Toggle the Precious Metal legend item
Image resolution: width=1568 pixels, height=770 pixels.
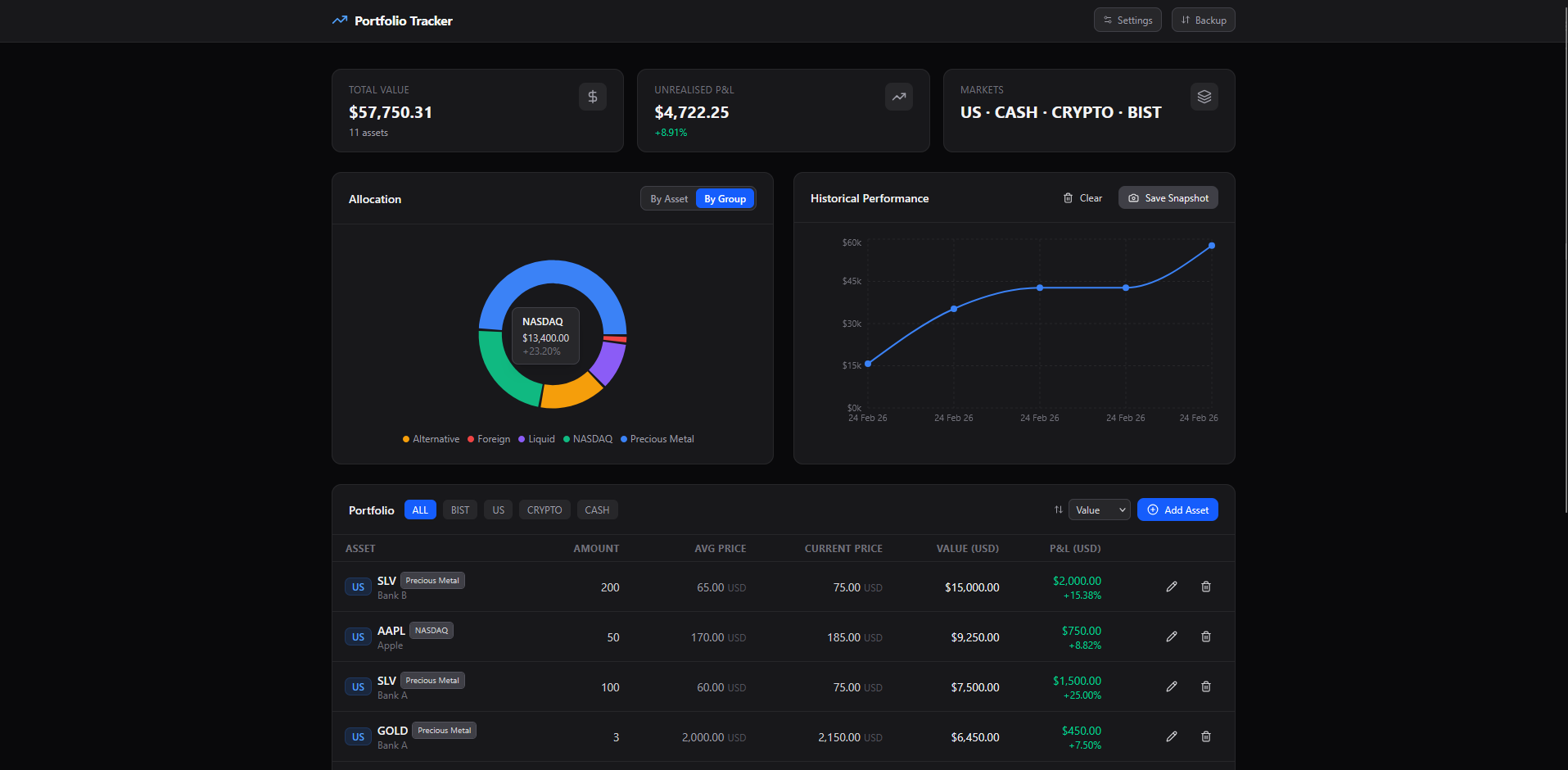[657, 438]
